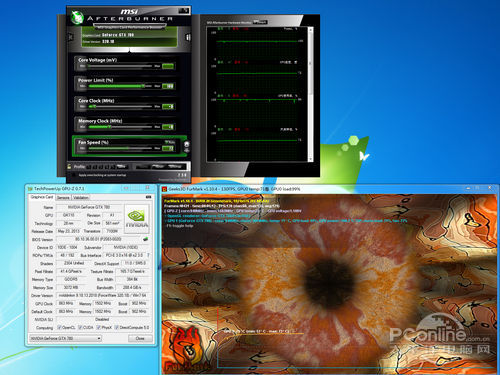Click the Power Limit value box

pos(168,86)
